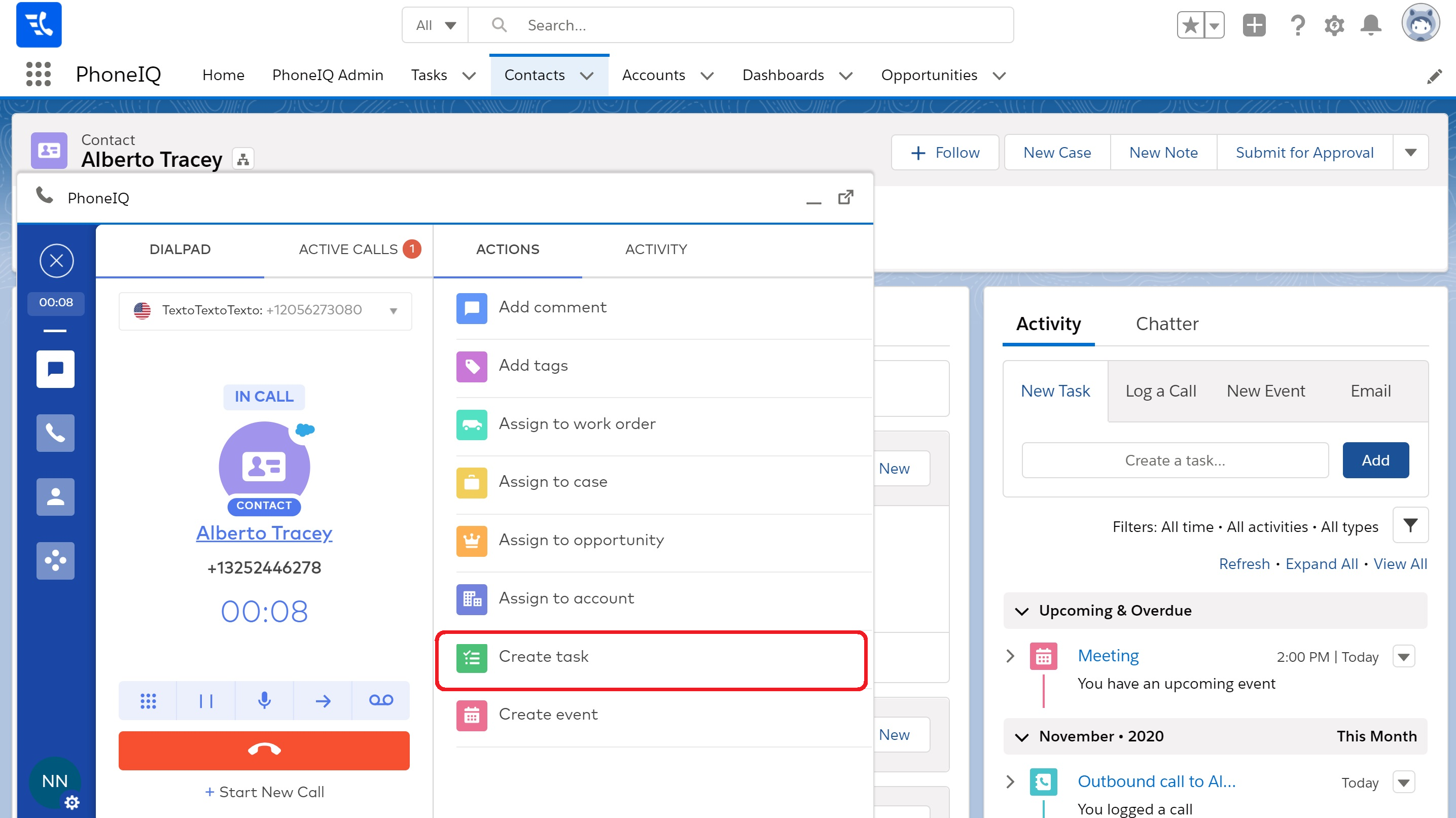The height and width of the screenshot is (818, 1456).
Task: Click the New Case button
Action: [x=1056, y=153]
